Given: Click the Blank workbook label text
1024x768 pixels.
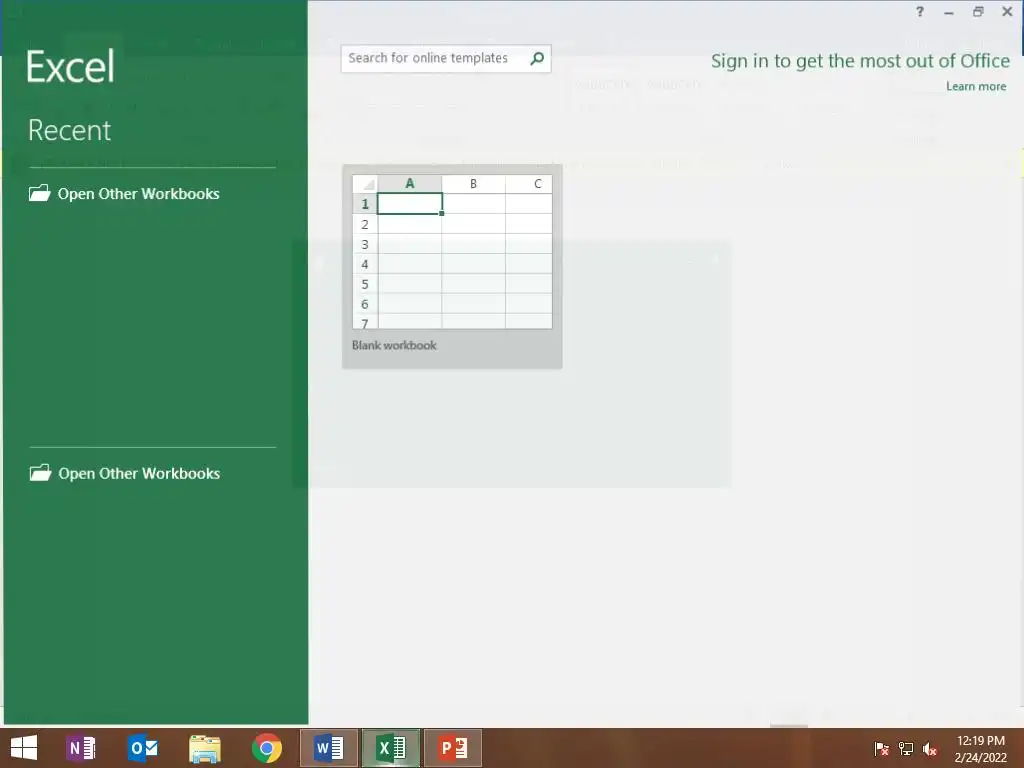Looking at the screenshot, I should pyautogui.click(x=394, y=345).
